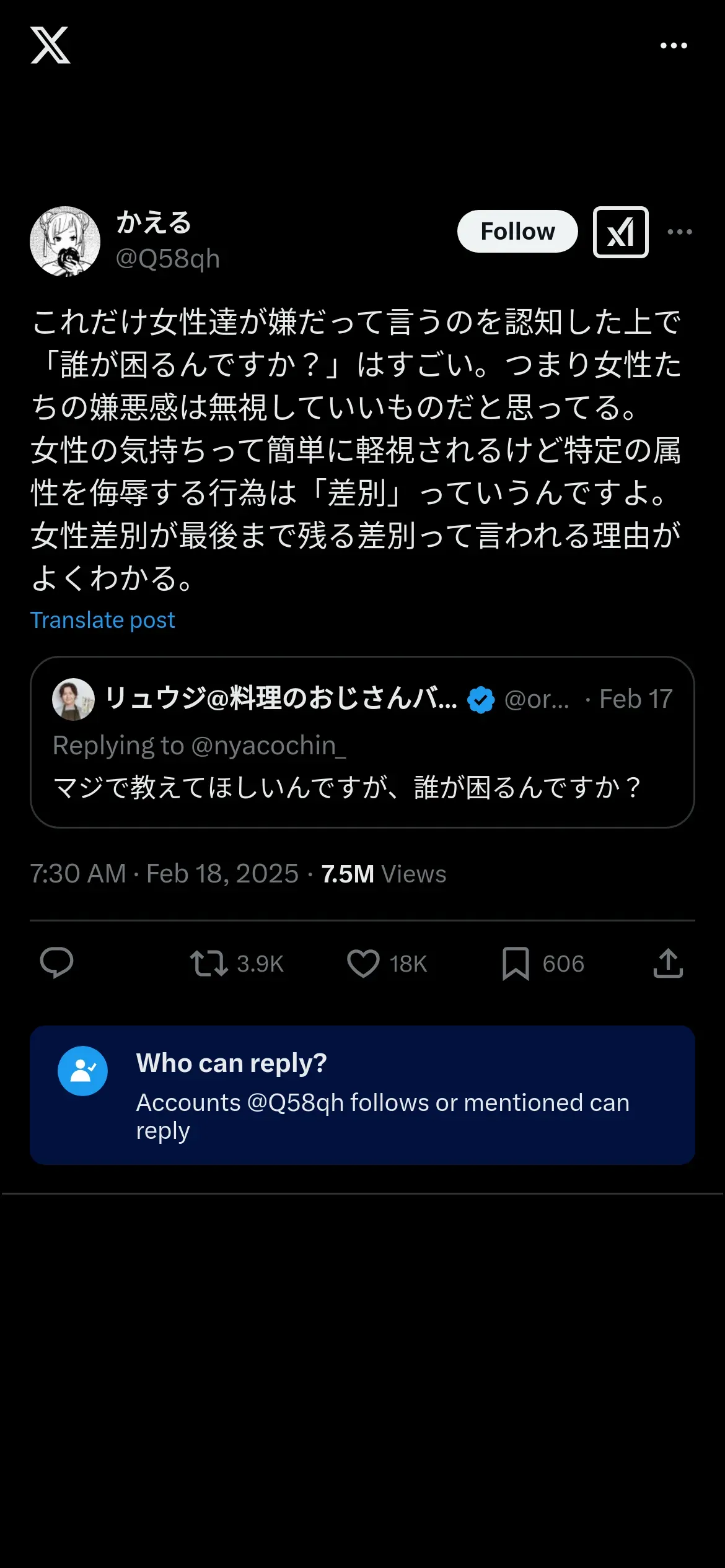
Task: Click the Translate post link
Action: pos(103,620)
